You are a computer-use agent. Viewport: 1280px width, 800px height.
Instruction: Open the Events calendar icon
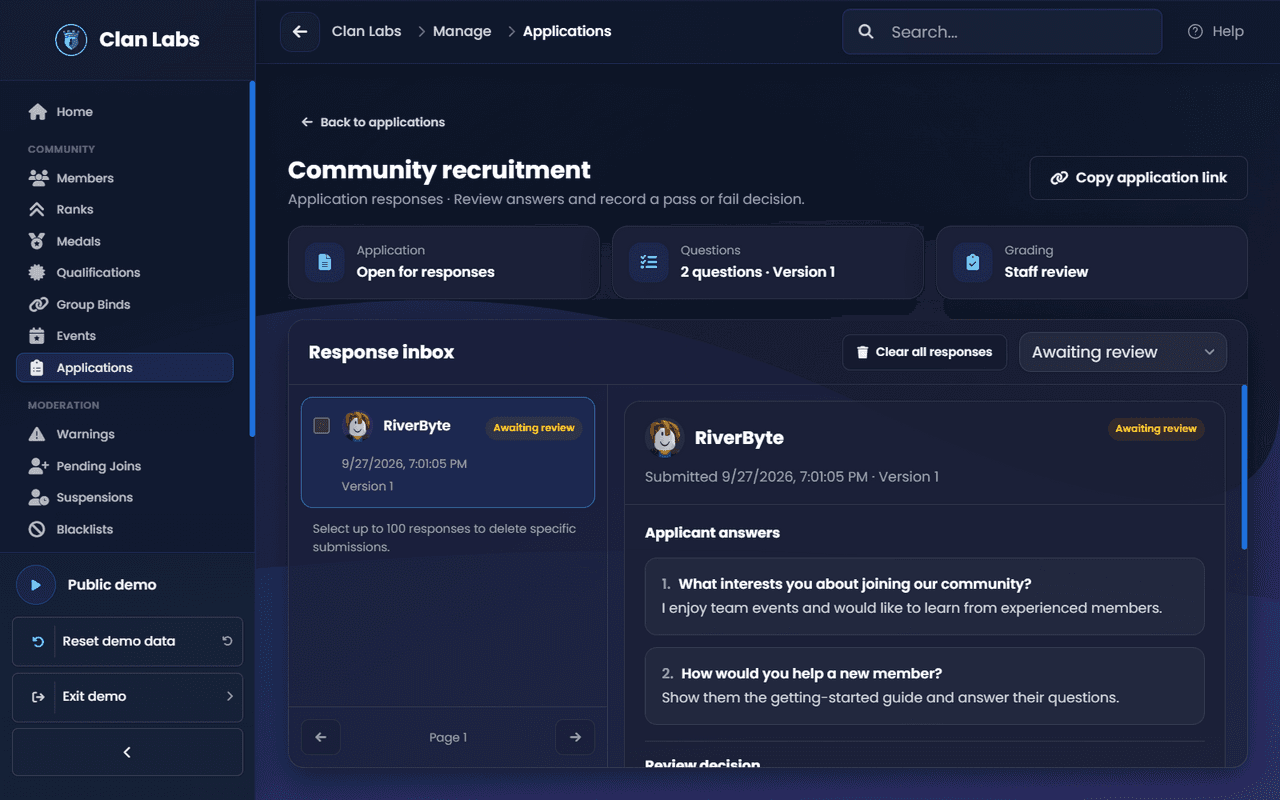point(37,336)
